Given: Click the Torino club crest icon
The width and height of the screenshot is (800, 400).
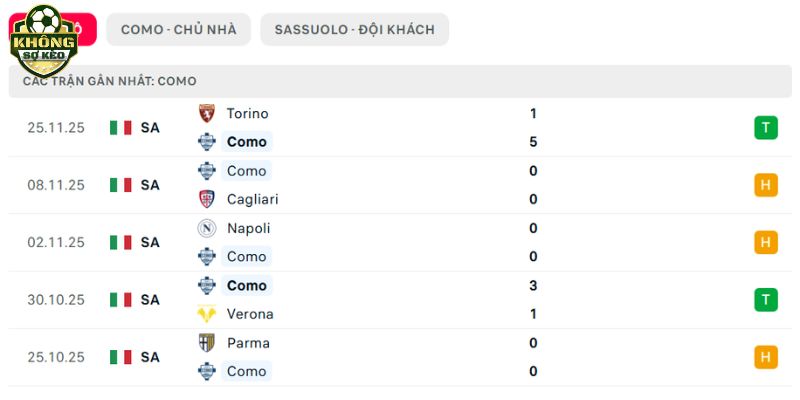Looking at the screenshot, I should pos(207,114).
